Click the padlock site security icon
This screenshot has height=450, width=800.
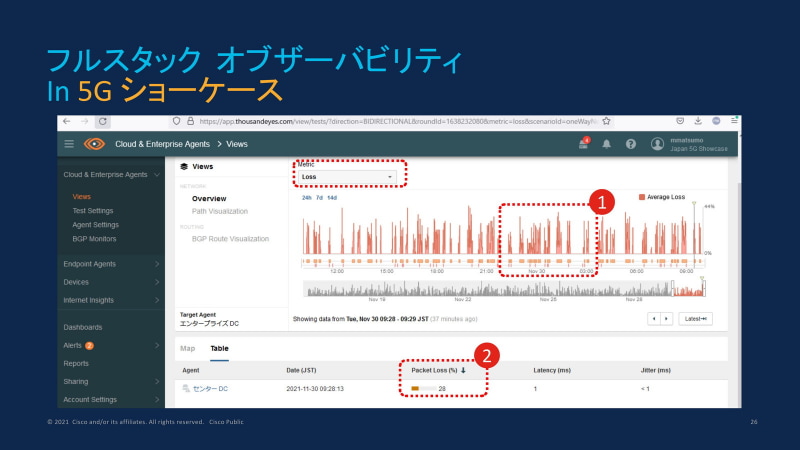(x=190, y=121)
